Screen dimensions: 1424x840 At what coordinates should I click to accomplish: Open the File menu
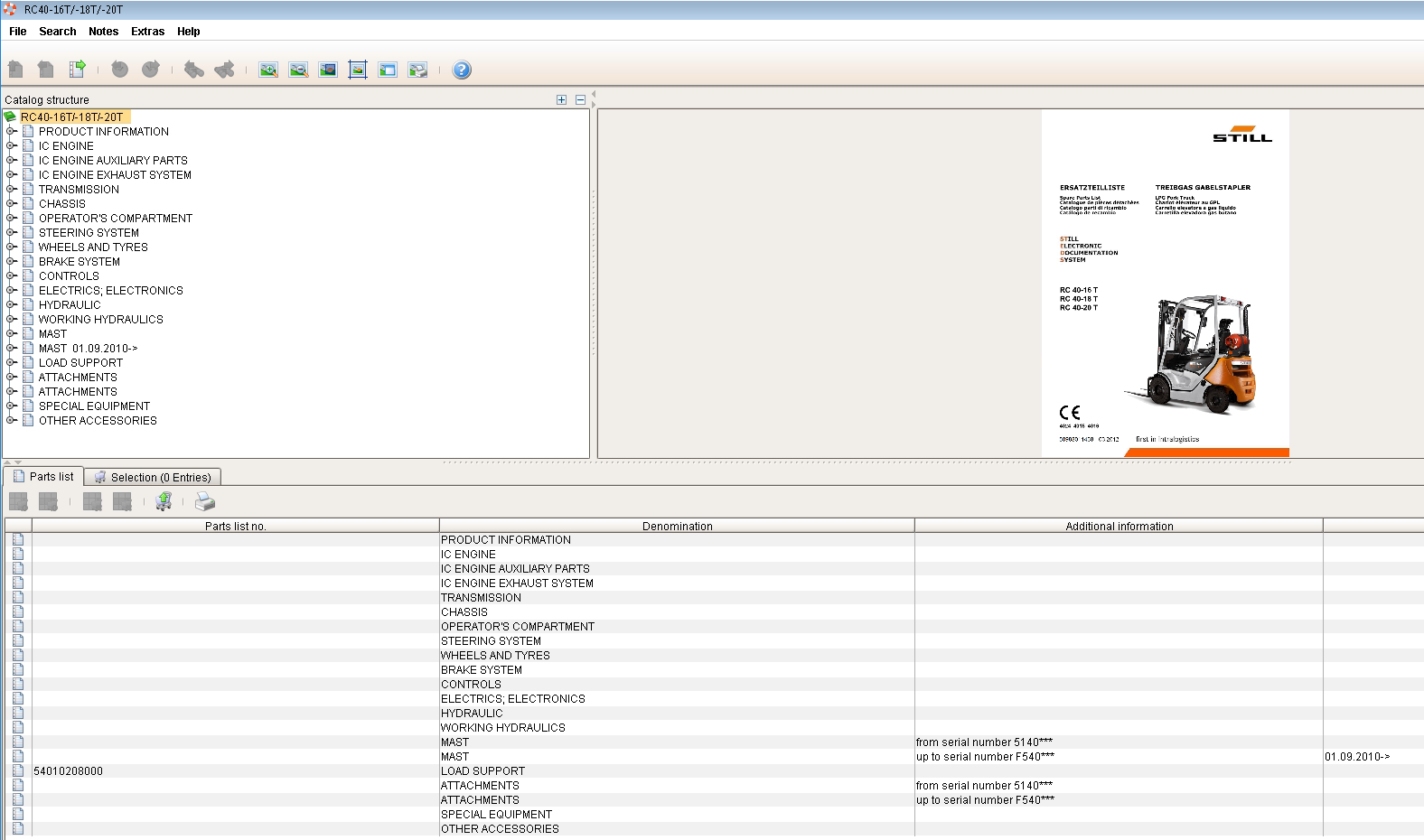pyautogui.click(x=18, y=31)
